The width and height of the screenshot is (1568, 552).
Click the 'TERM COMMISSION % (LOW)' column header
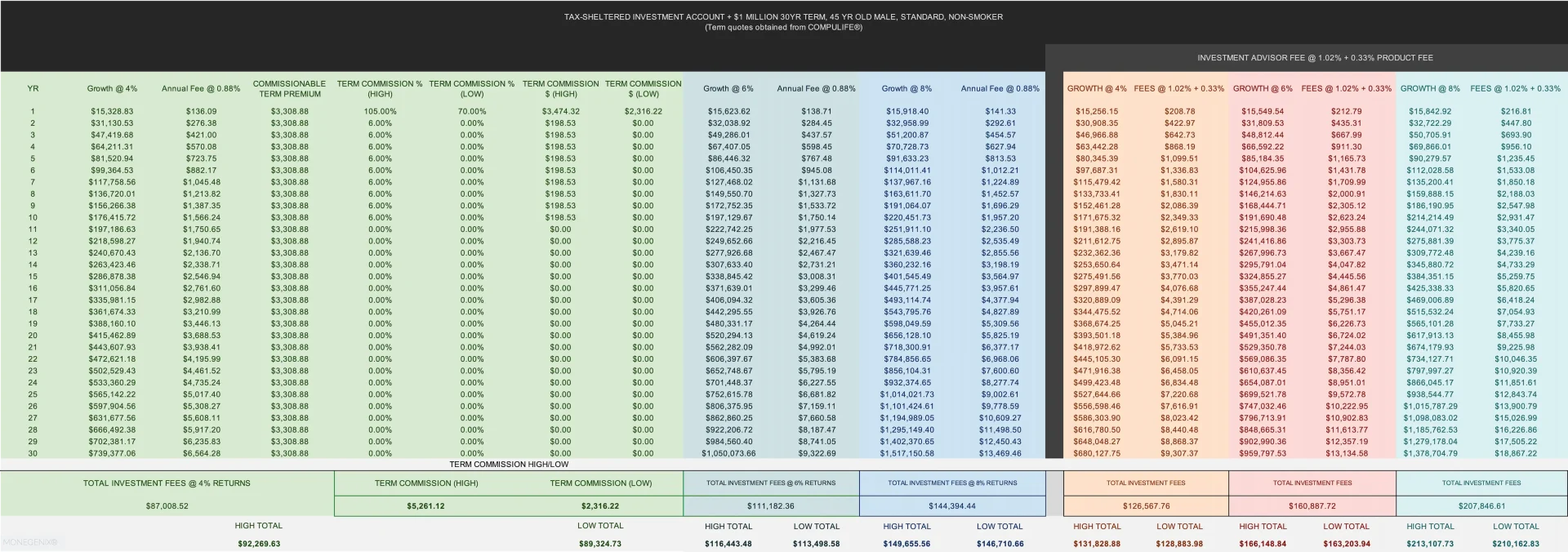pyautogui.click(x=472, y=89)
